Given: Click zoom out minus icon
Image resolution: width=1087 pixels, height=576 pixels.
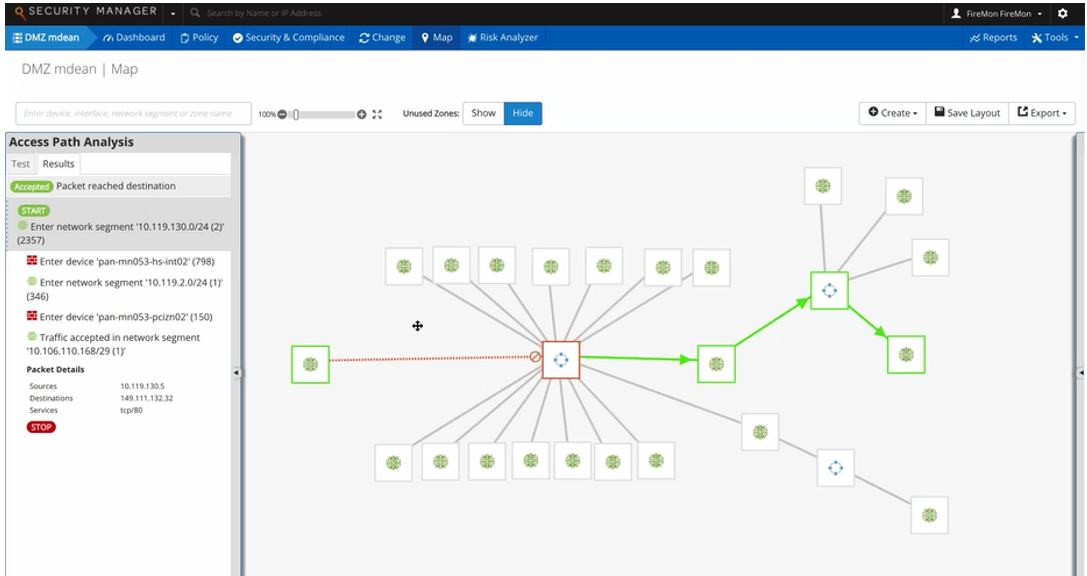Looking at the screenshot, I should [x=283, y=114].
